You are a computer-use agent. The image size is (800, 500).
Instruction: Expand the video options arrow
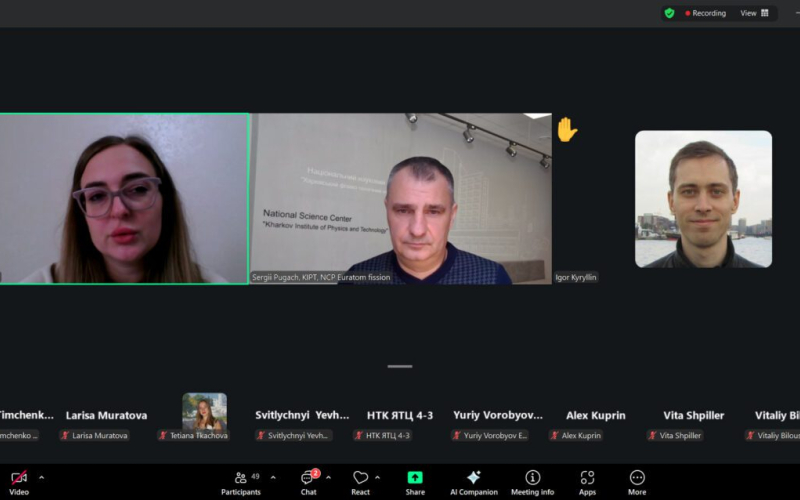click(x=41, y=477)
